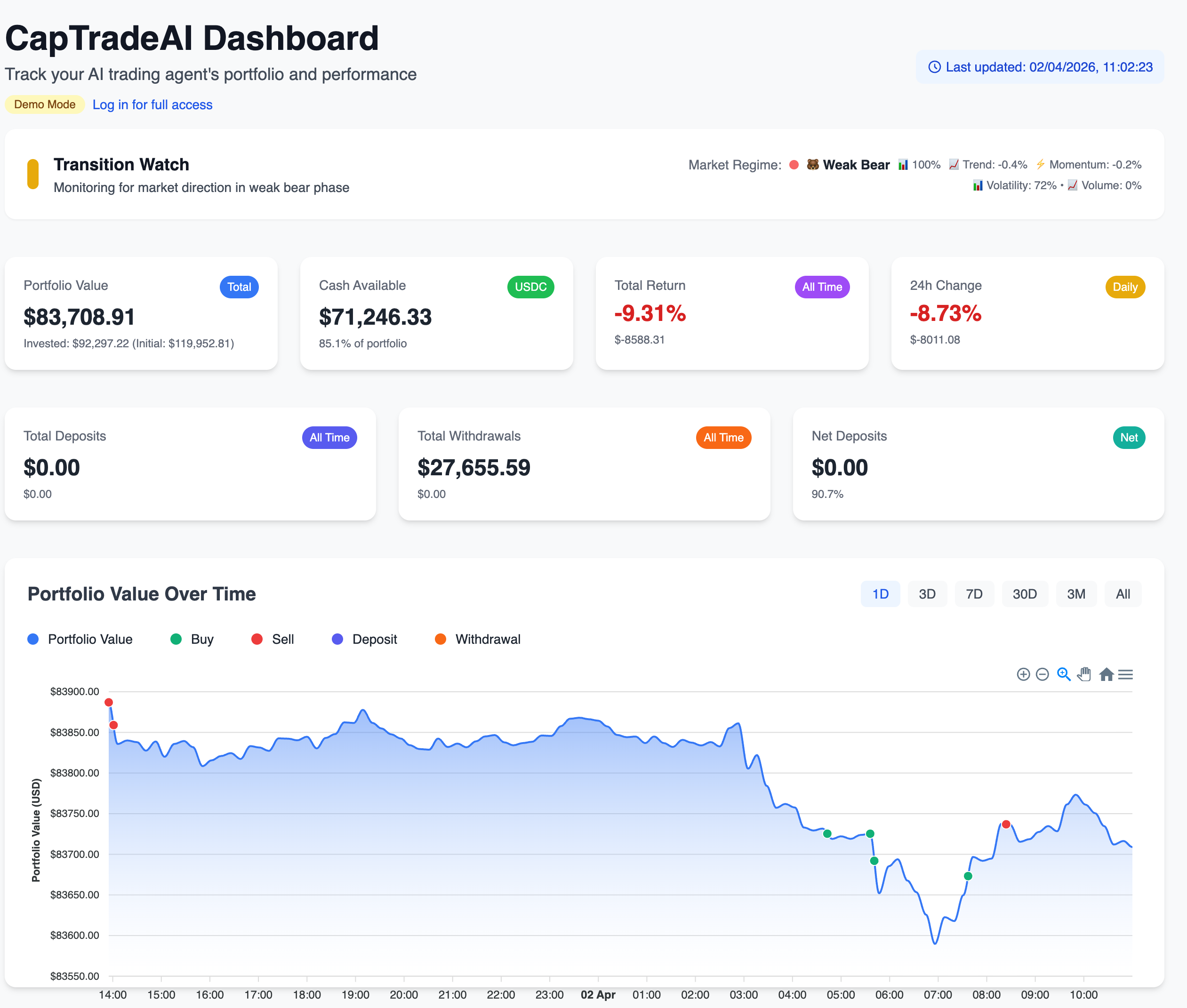Click the red Market Regime indicator dot

(x=794, y=165)
